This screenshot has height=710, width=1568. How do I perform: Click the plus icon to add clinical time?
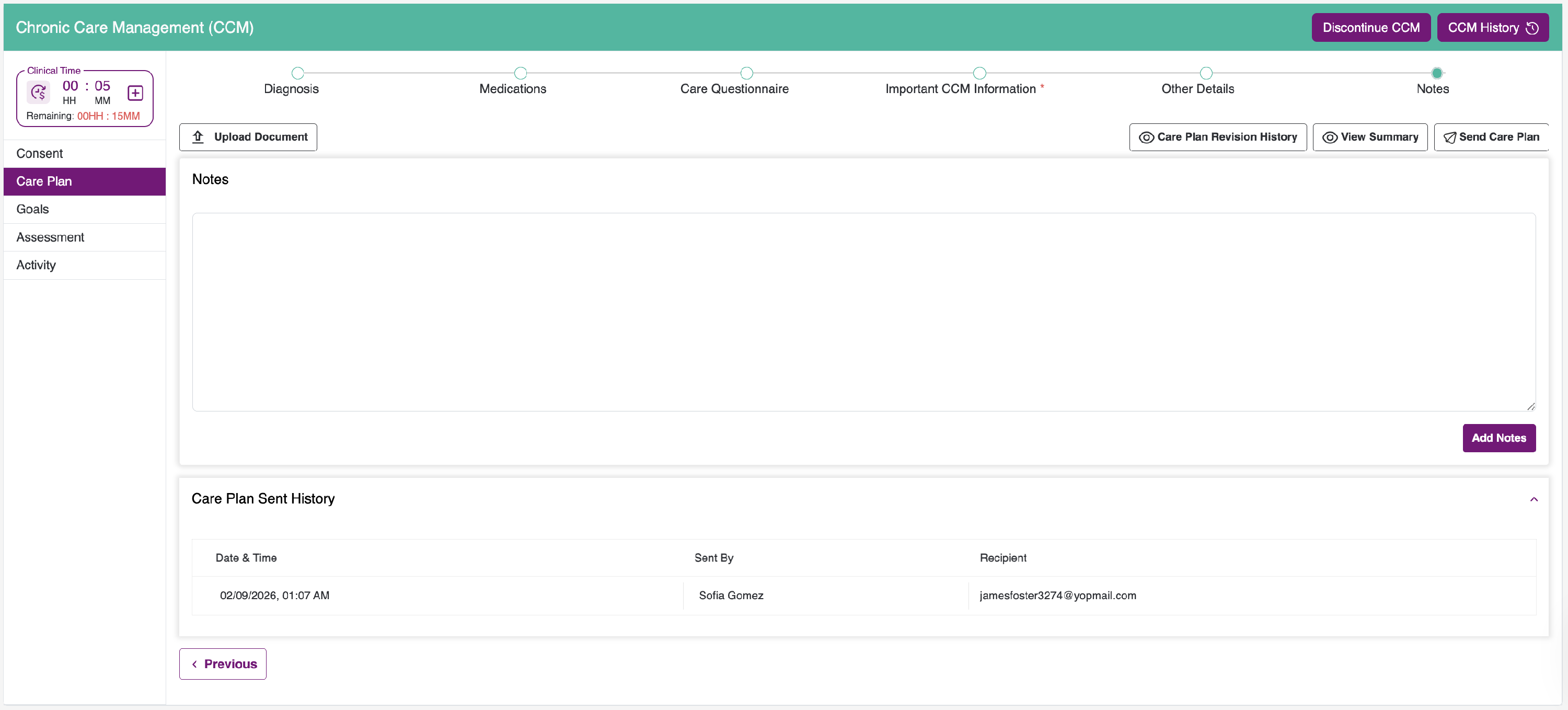pyautogui.click(x=135, y=93)
